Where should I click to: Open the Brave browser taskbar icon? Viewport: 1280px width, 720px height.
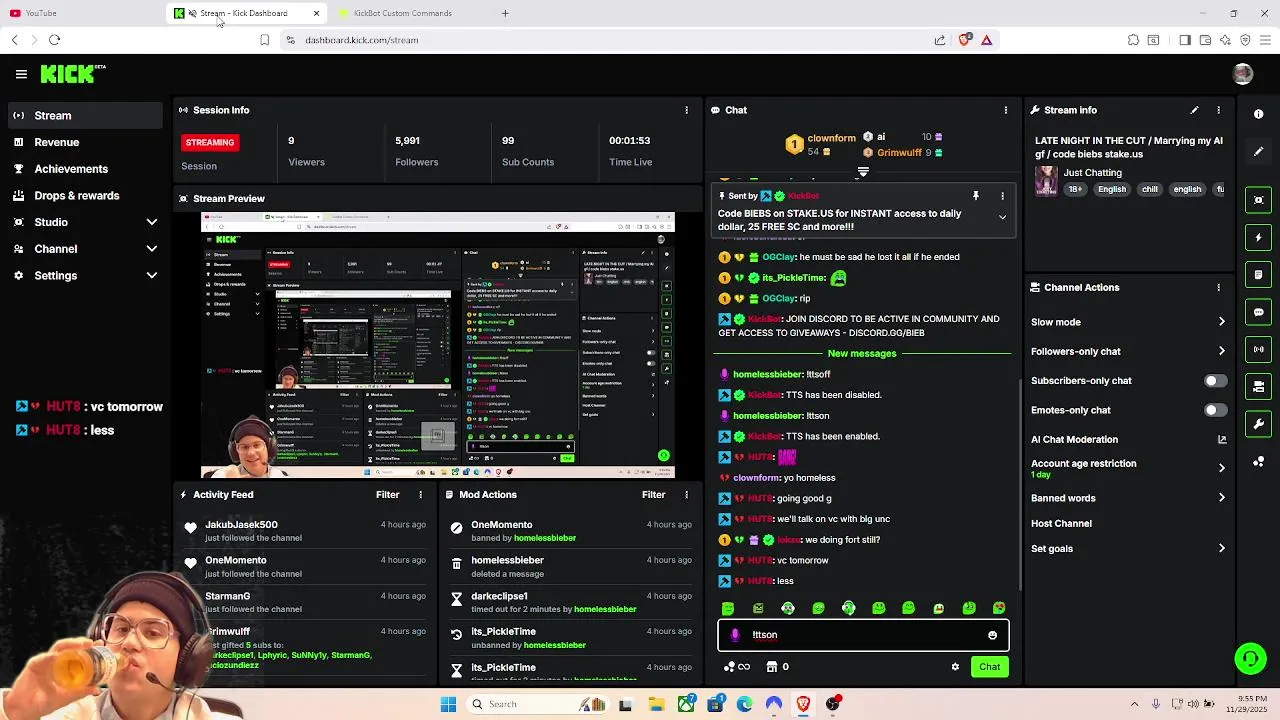click(803, 704)
